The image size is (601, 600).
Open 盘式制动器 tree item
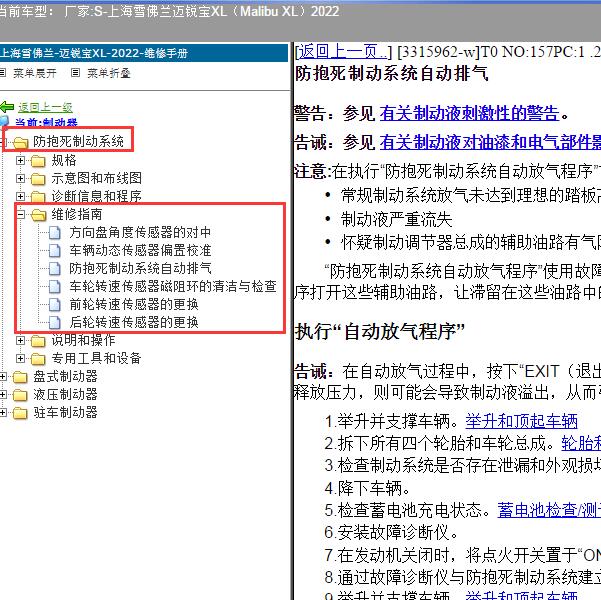click(x=65, y=376)
